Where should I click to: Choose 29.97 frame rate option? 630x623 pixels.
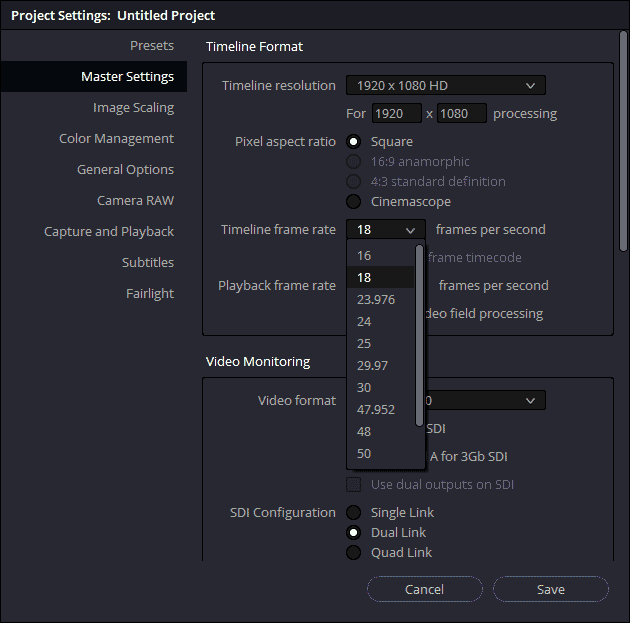[380, 366]
